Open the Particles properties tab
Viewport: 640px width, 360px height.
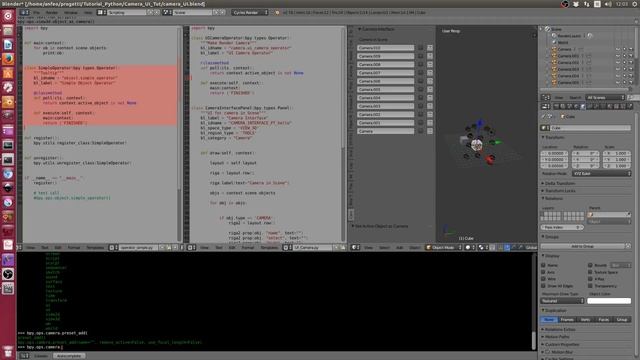[623, 107]
